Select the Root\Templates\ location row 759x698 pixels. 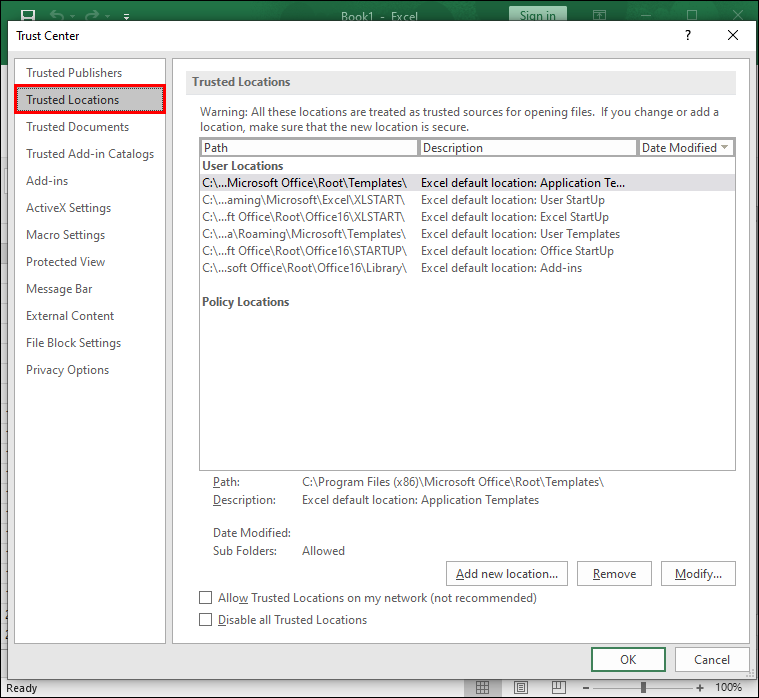[467, 183]
